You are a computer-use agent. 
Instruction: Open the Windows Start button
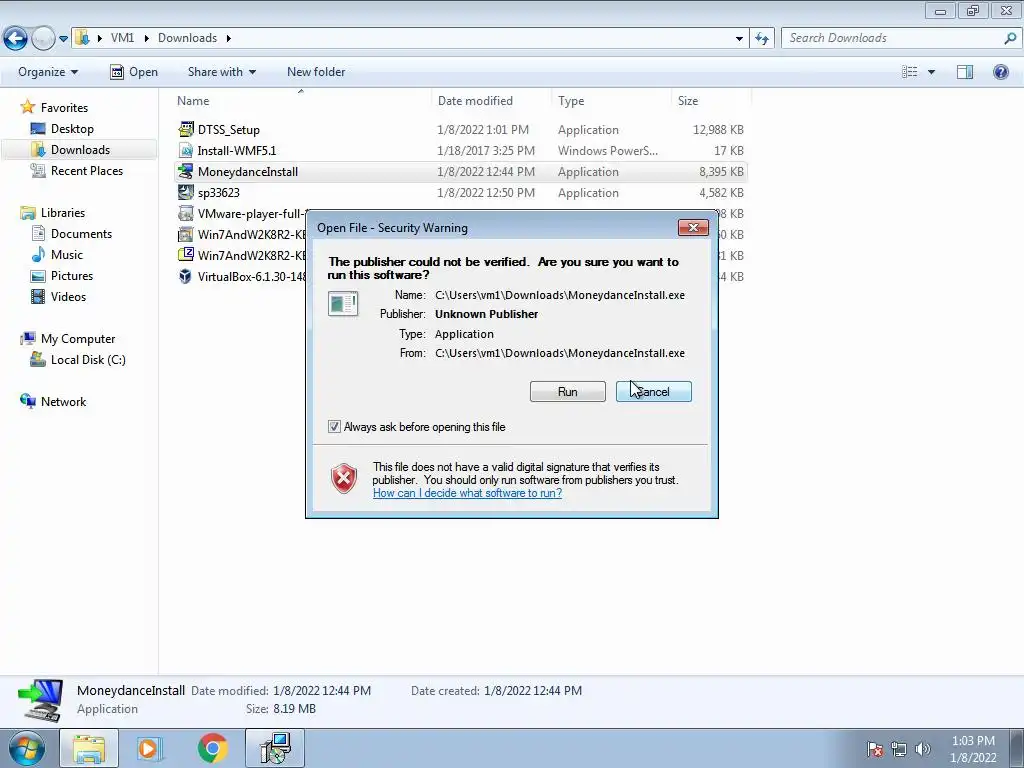(x=27, y=748)
